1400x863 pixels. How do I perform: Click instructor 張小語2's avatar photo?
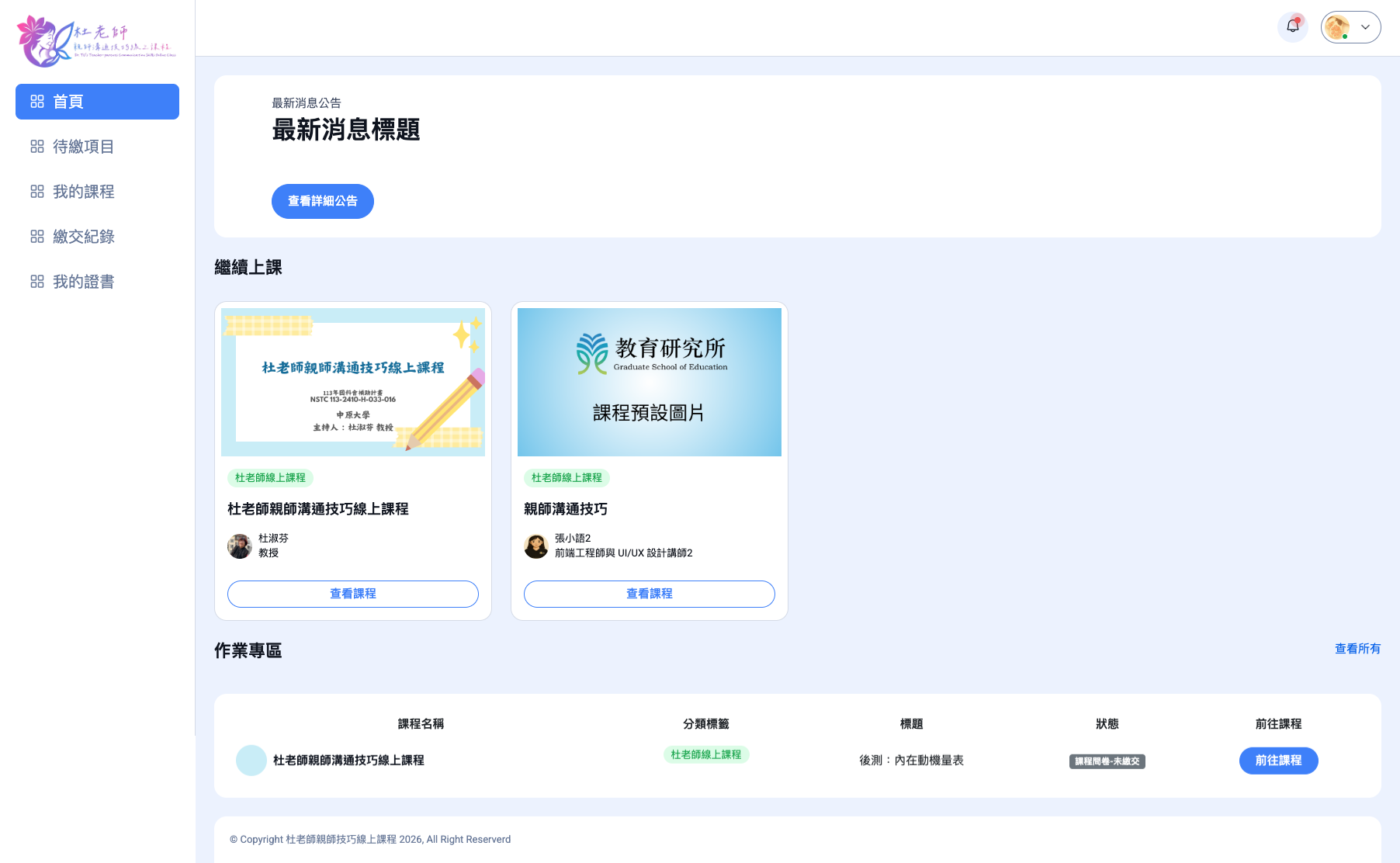pyautogui.click(x=535, y=546)
